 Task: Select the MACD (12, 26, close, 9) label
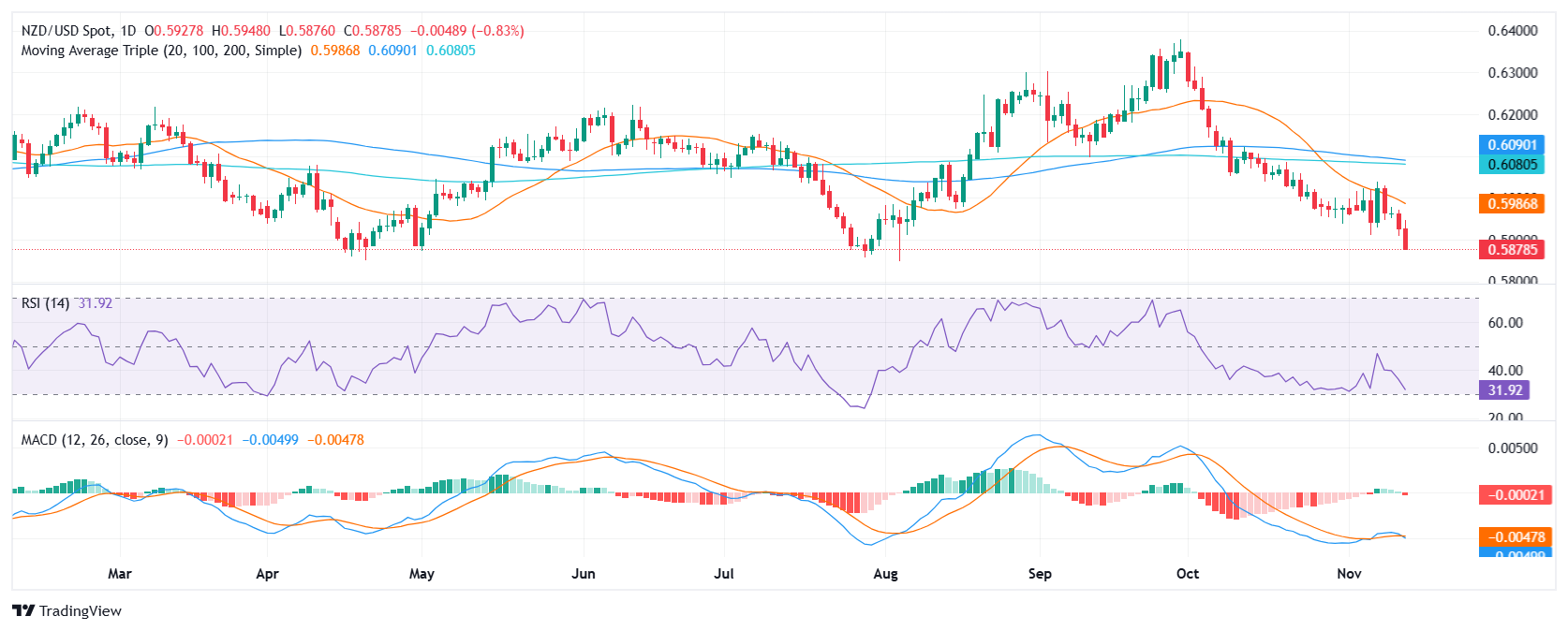click(x=95, y=440)
